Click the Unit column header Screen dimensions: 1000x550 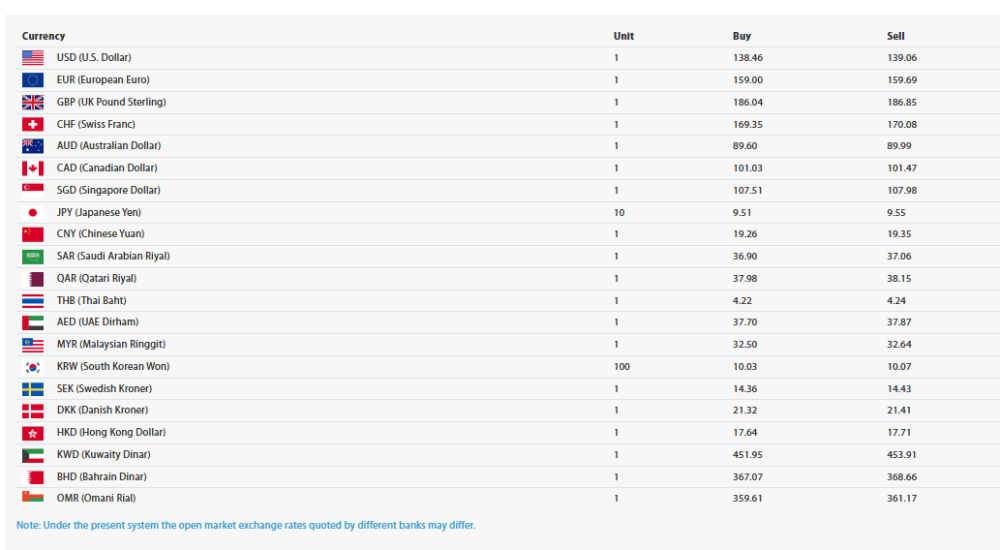624,36
